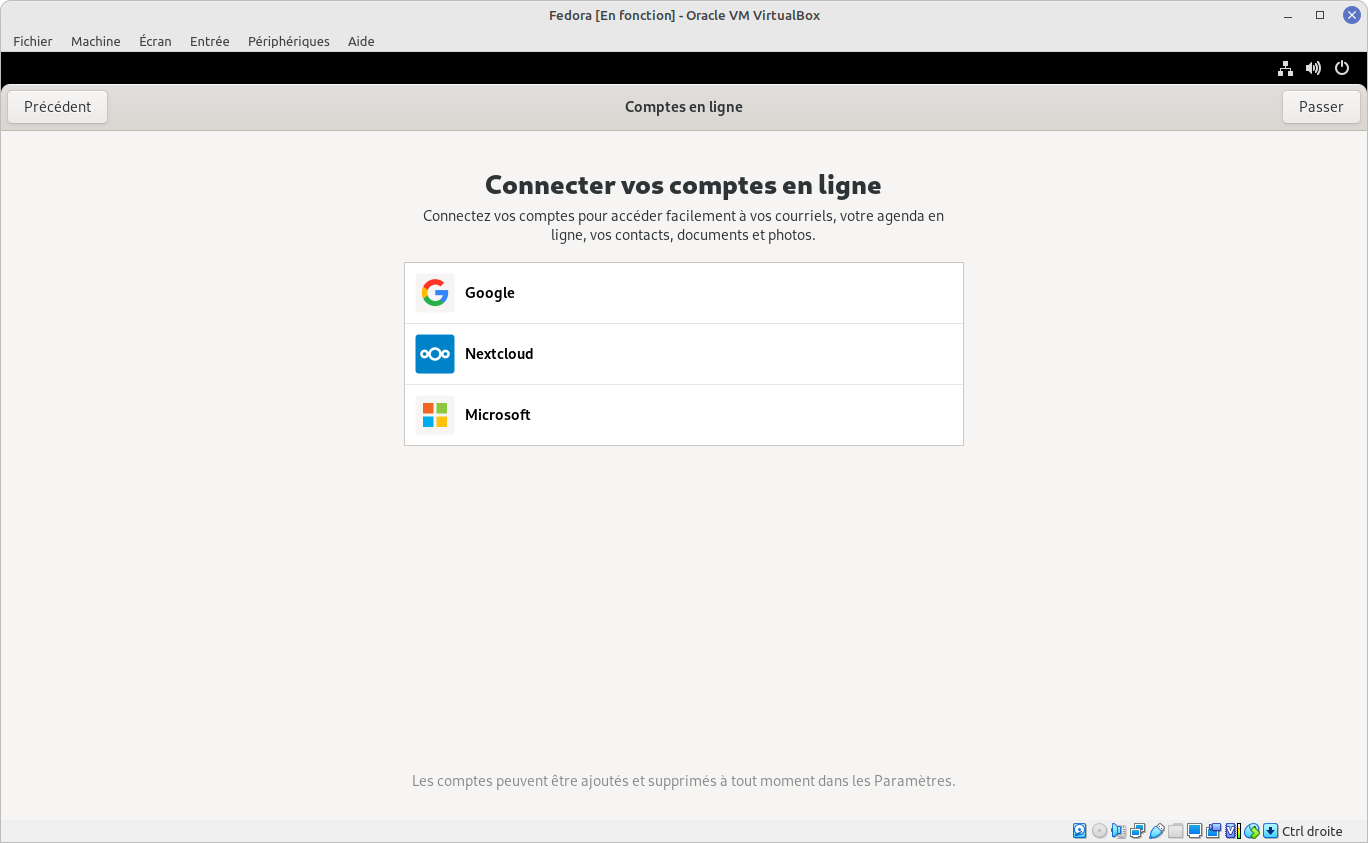
Task: Click the VirtualBox USB devices icon
Action: 1157,831
